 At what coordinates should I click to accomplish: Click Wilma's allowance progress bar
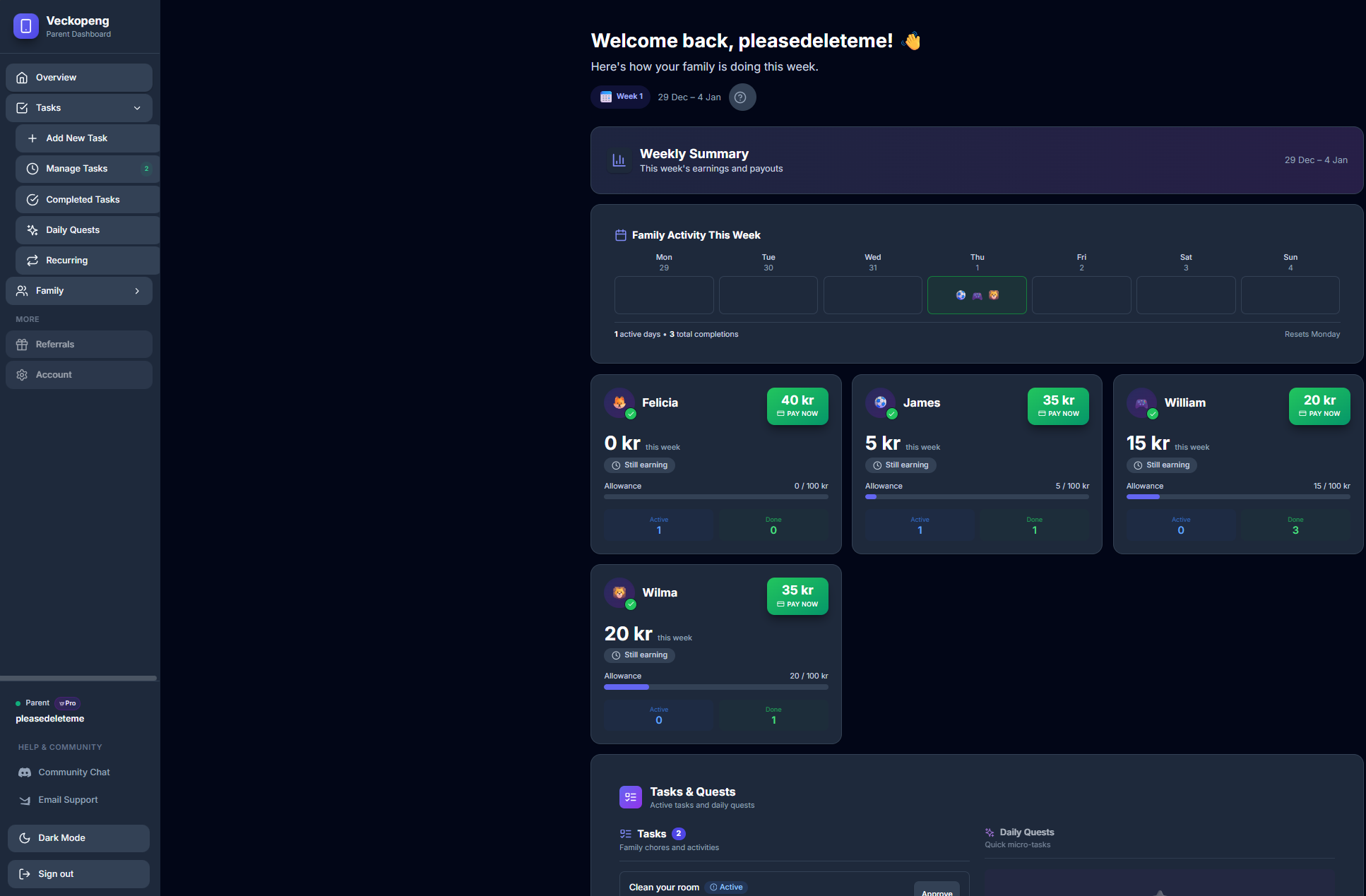715,687
